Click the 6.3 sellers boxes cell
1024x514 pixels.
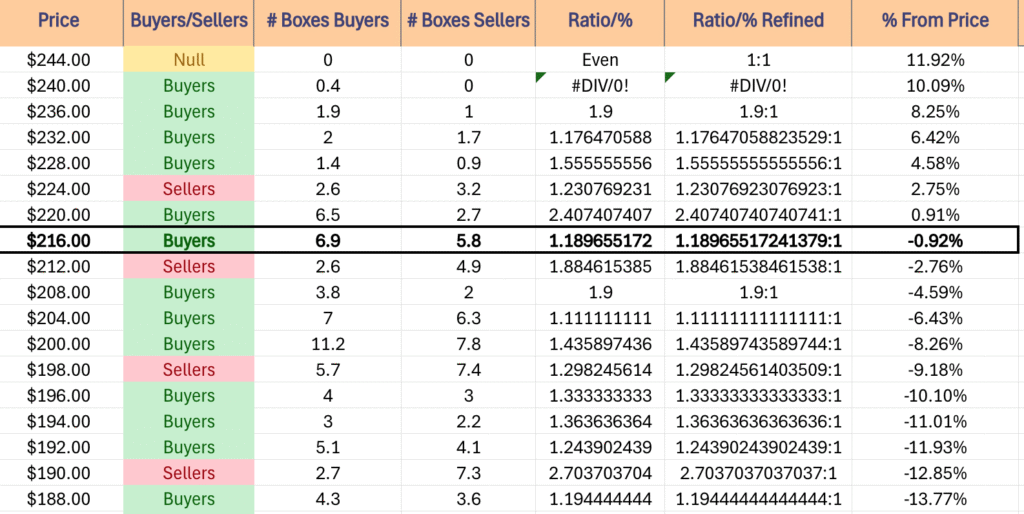tap(468, 319)
